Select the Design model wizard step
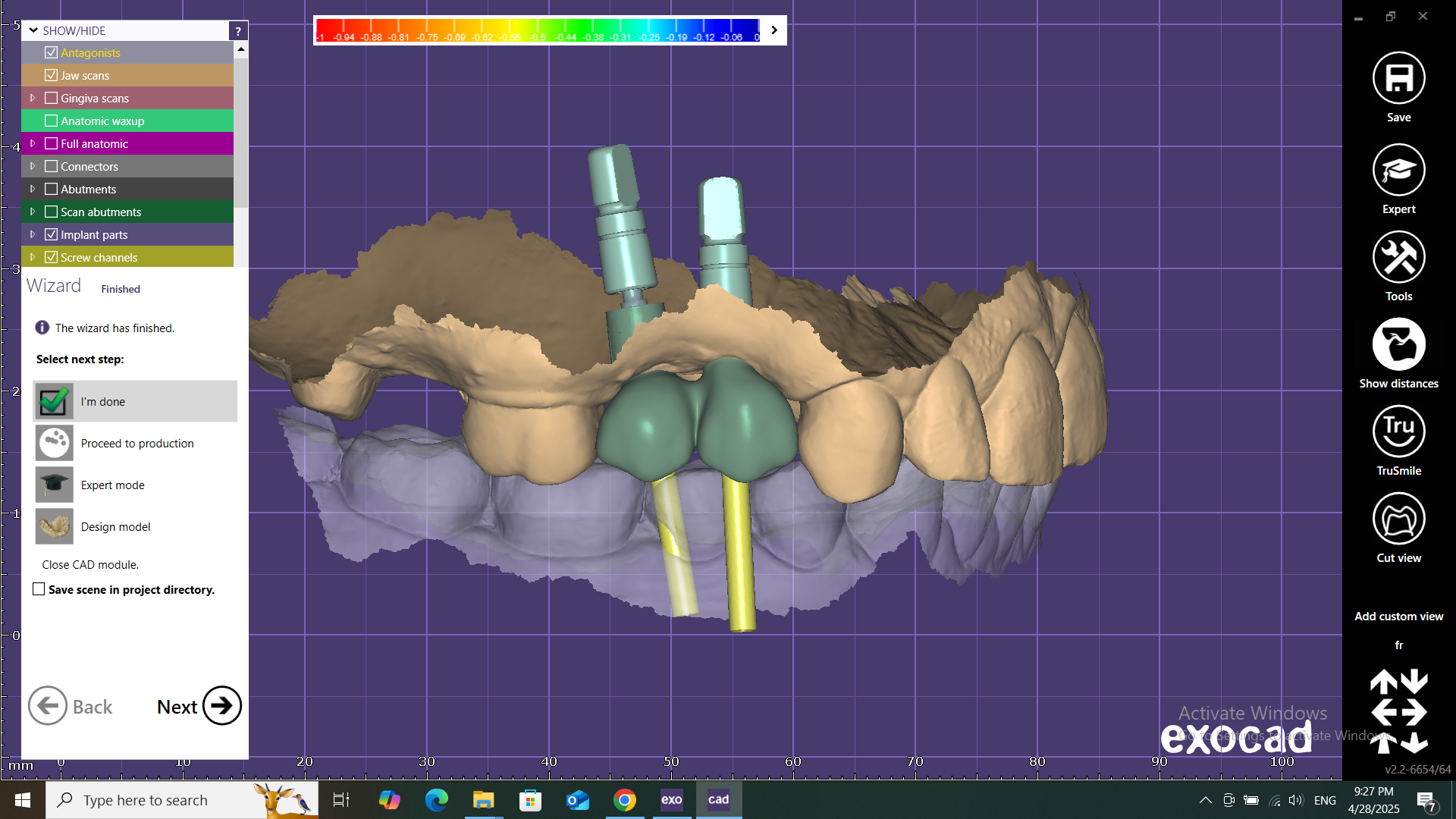 [x=115, y=526]
